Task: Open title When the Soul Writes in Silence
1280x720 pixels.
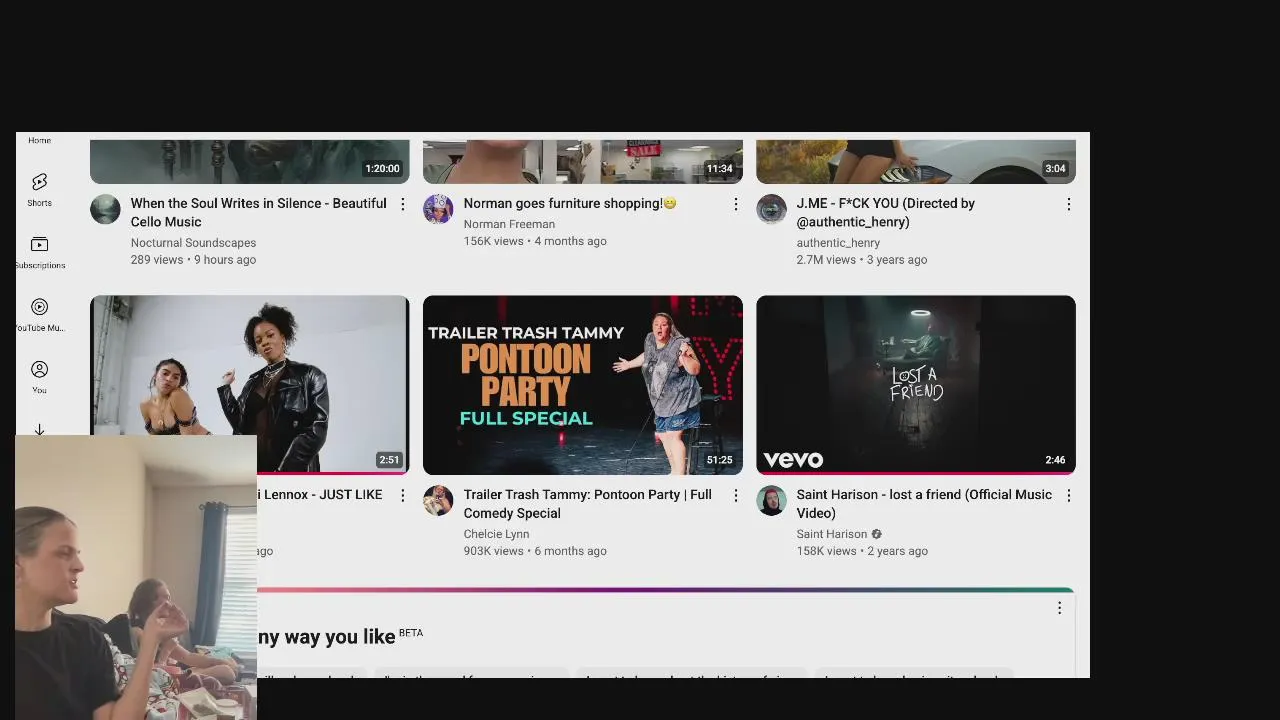Action: coord(258,212)
